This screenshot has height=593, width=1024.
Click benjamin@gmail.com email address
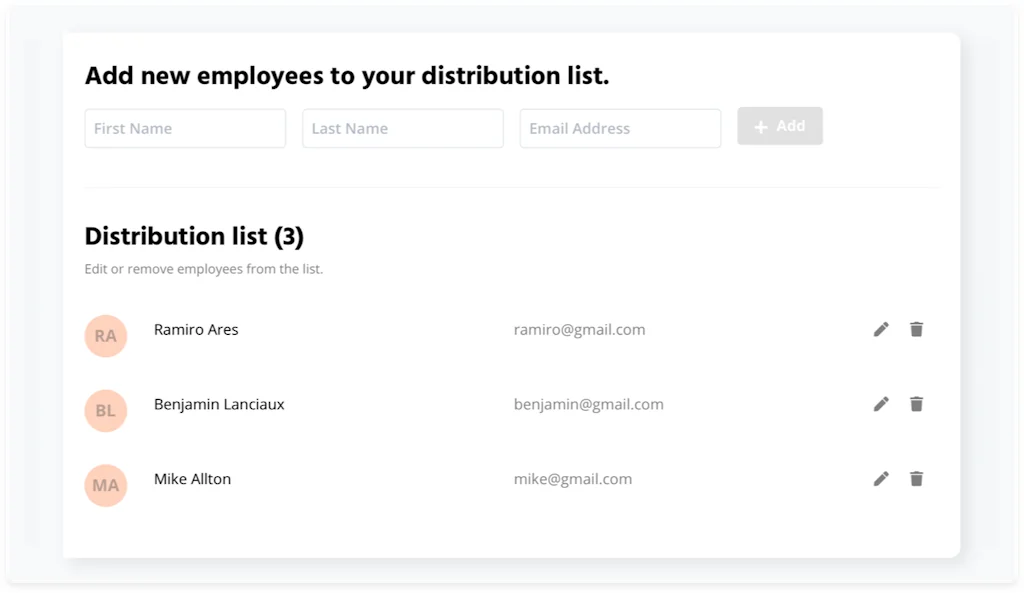point(588,405)
